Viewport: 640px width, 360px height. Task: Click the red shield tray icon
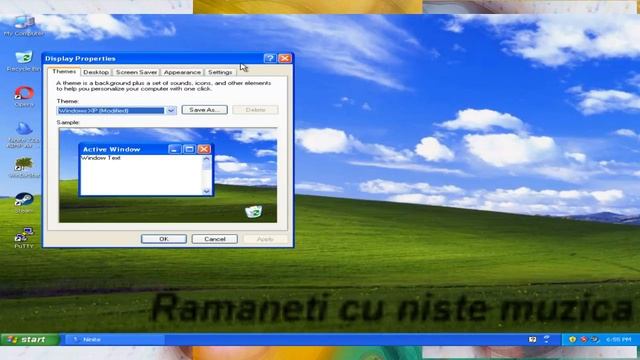click(584, 339)
